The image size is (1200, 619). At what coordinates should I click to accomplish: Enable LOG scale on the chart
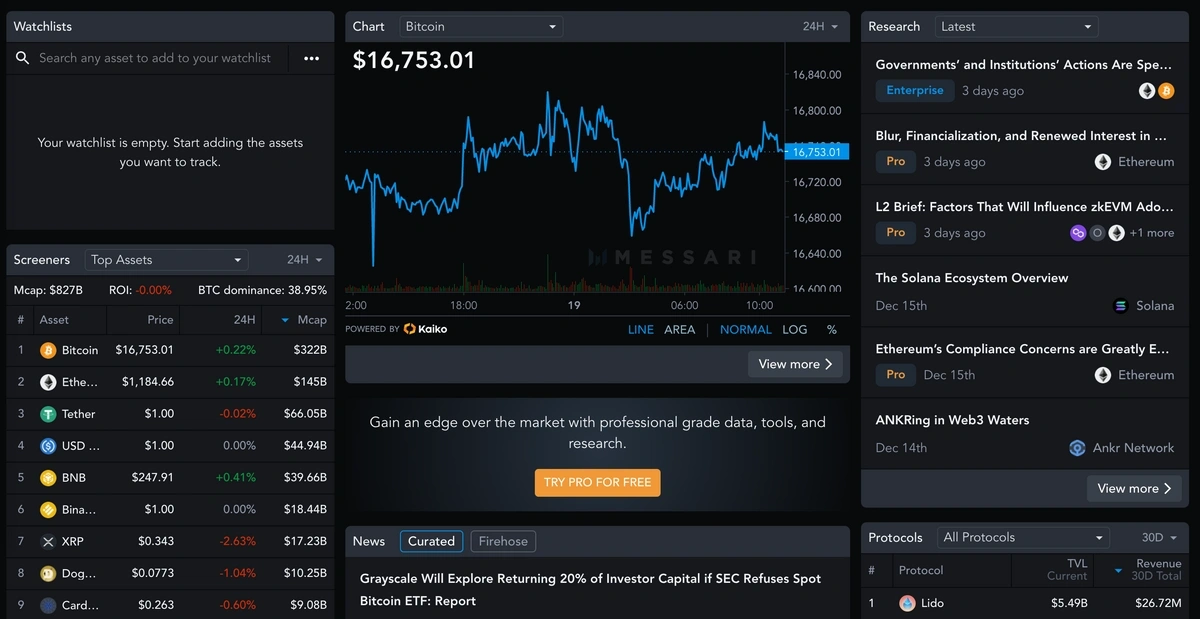coord(795,328)
